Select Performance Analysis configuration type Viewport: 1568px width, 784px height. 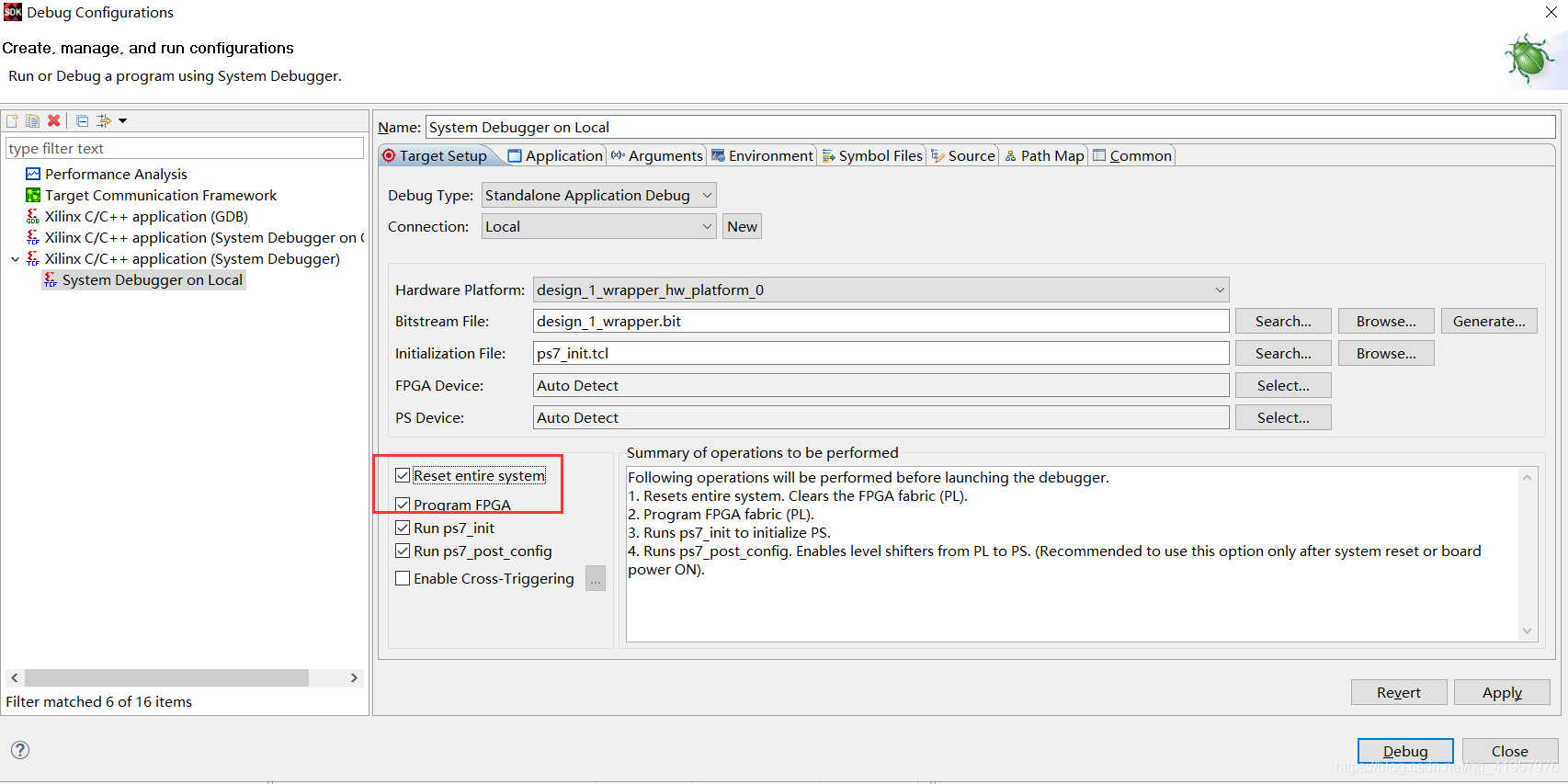point(116,174)
